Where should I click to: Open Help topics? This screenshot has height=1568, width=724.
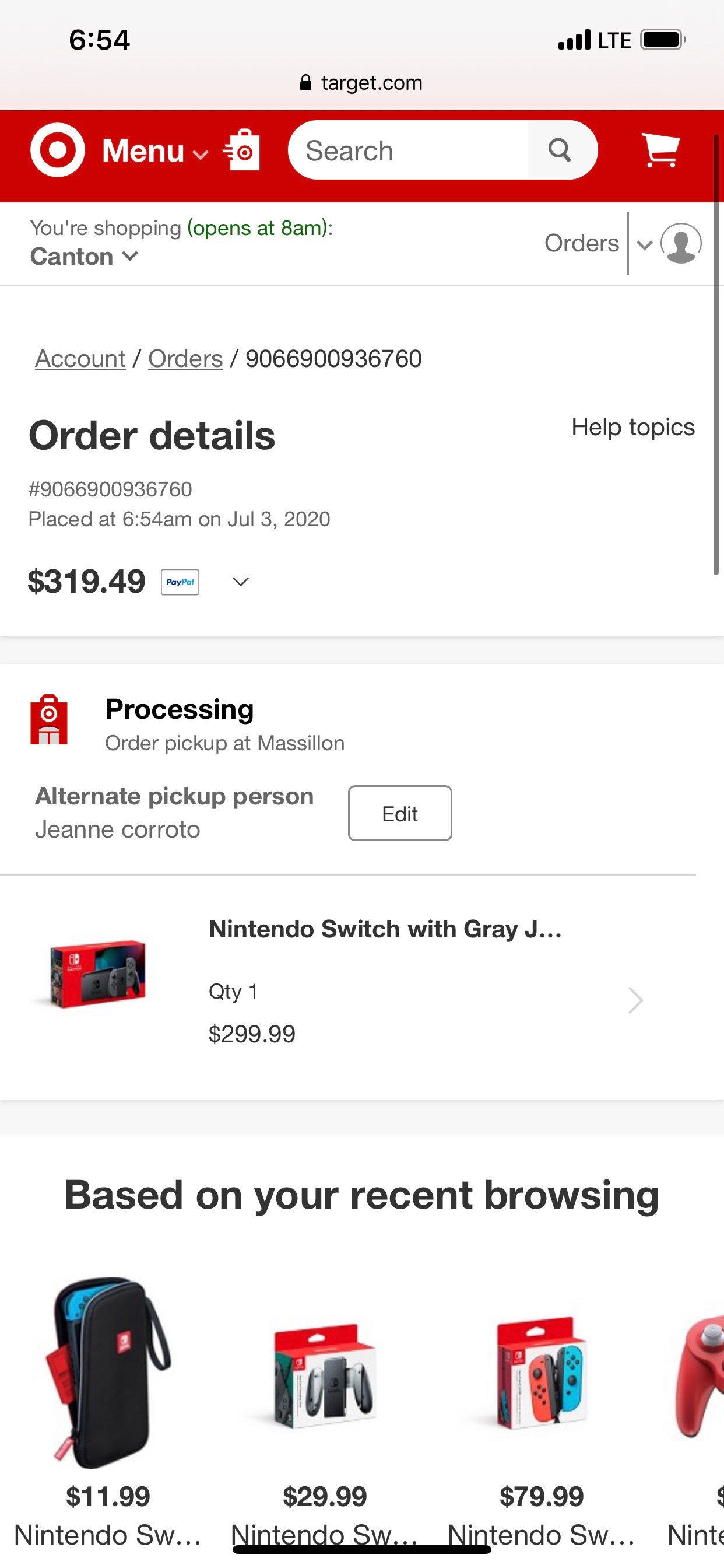click(x=632, y=428)
